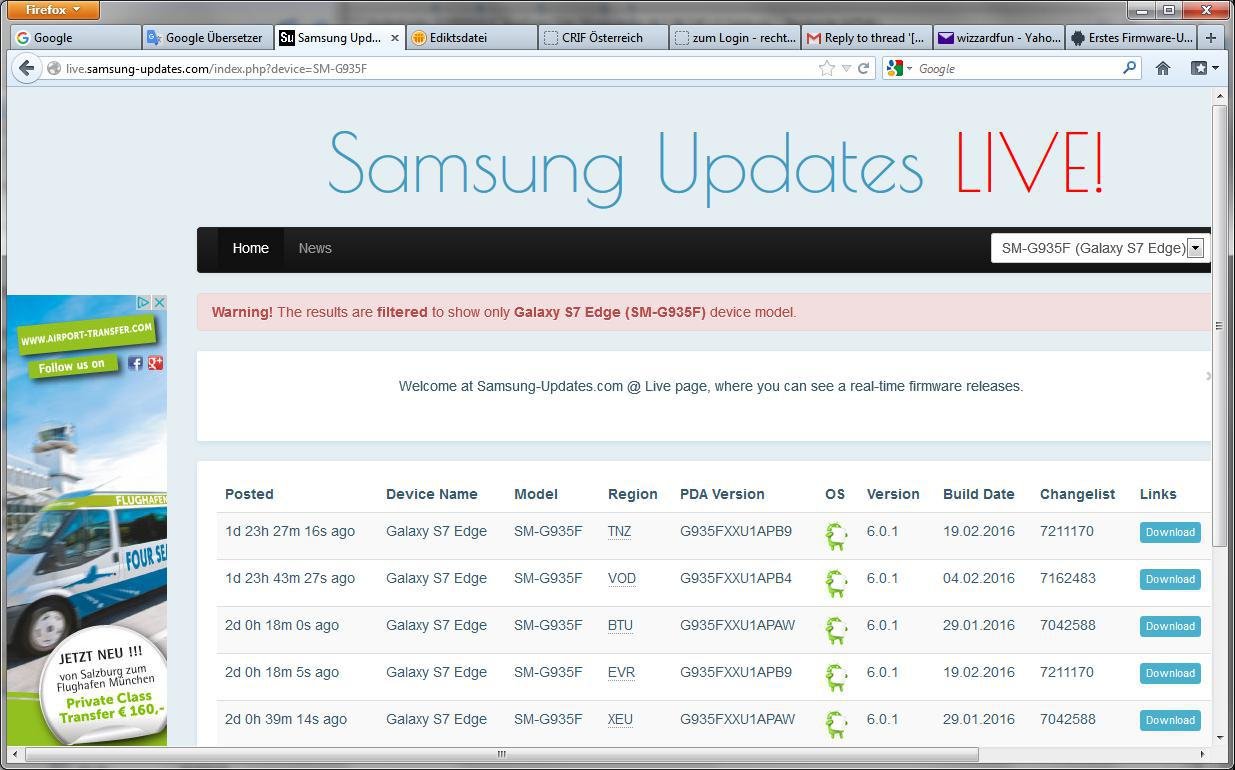Screen dimensions: 1235x770
Task: Open URL history dropdown arrow
Action: point(846,68)
